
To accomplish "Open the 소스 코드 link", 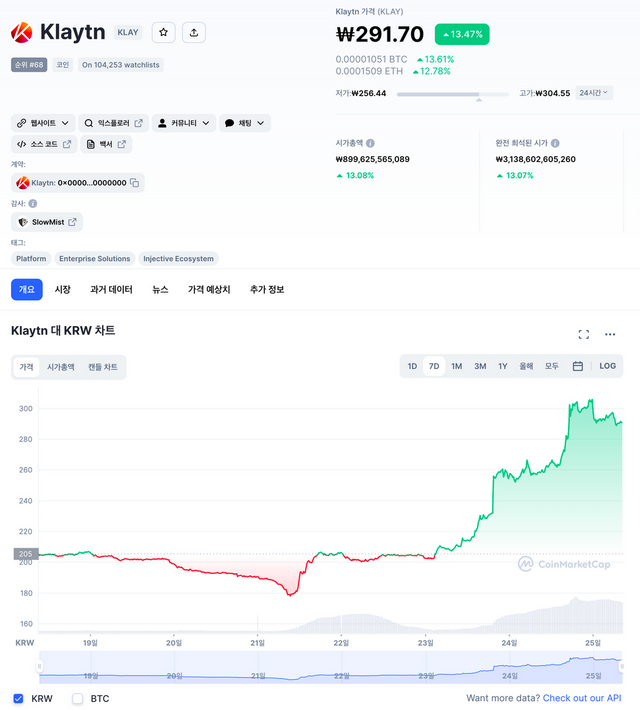I will point(44,144).
